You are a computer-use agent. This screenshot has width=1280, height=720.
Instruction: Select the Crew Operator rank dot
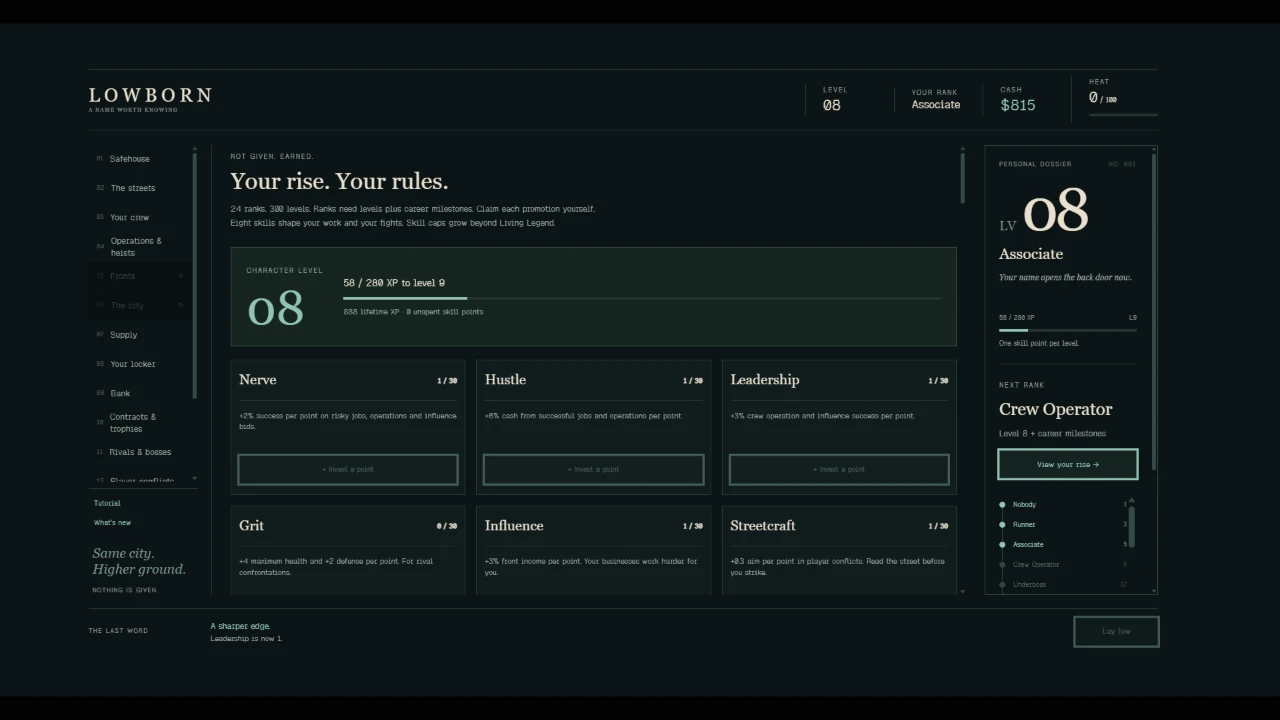click(1002, 565)
